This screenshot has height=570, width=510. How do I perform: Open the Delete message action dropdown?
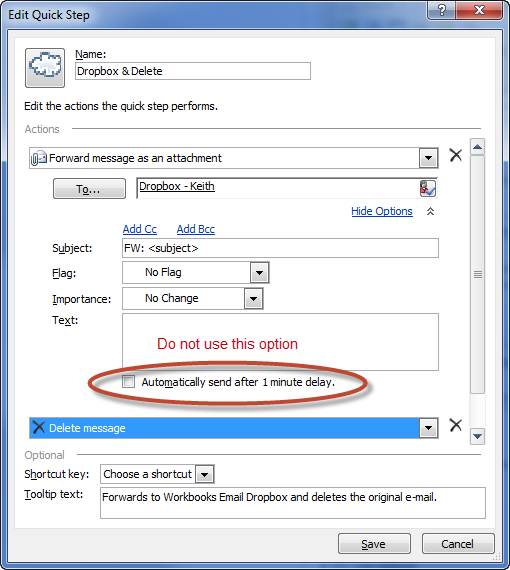coord(428,428)
